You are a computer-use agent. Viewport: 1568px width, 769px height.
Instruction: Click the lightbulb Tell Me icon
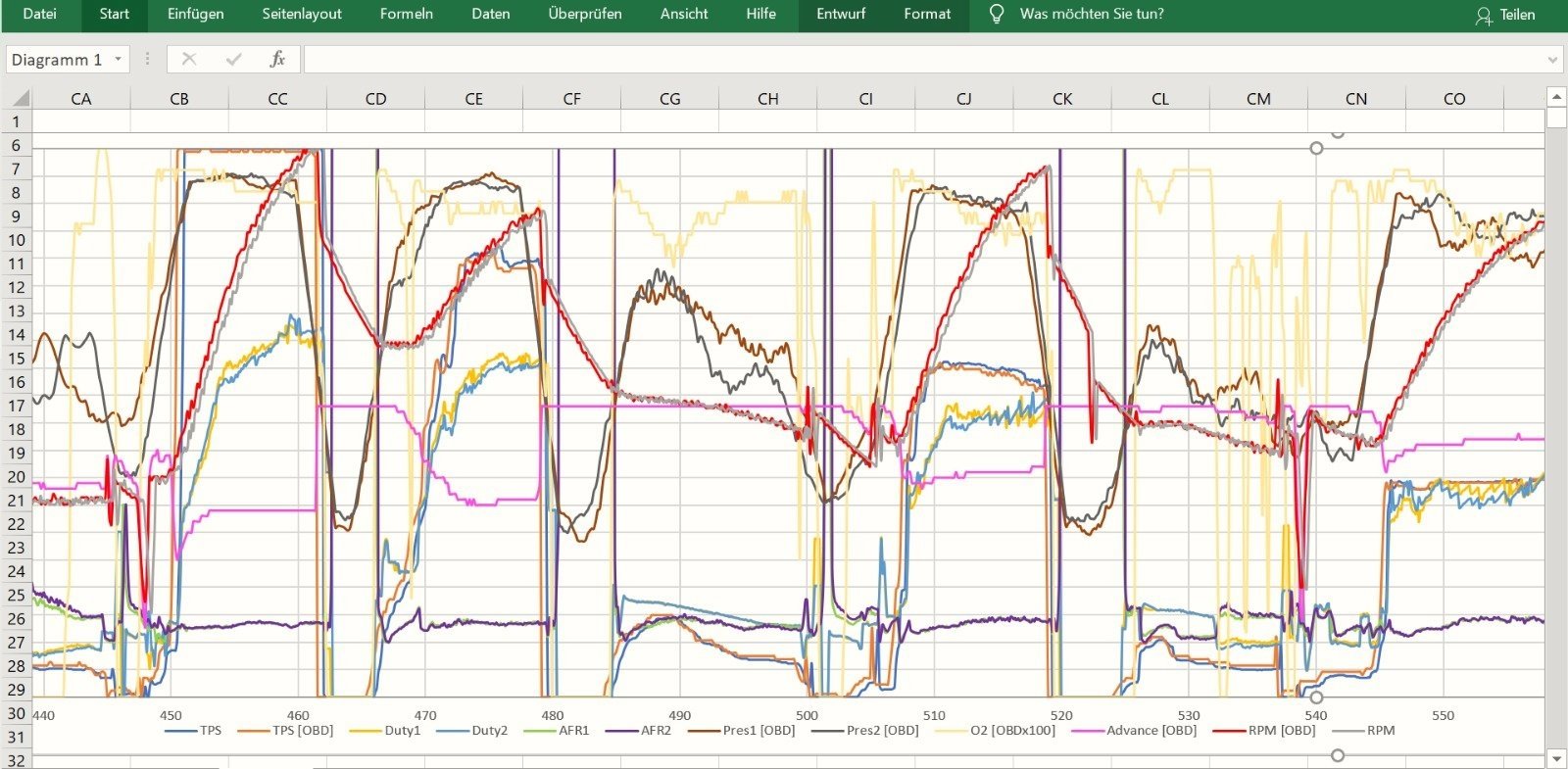click(997, 14)
